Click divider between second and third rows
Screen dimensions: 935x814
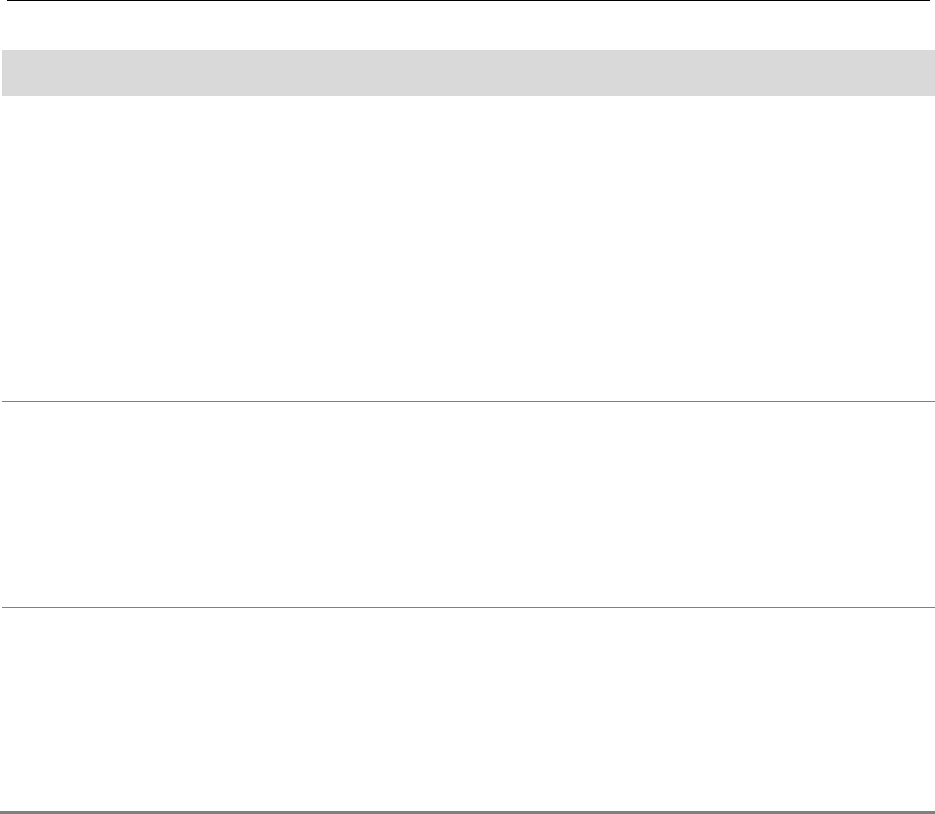pos(467,607)
